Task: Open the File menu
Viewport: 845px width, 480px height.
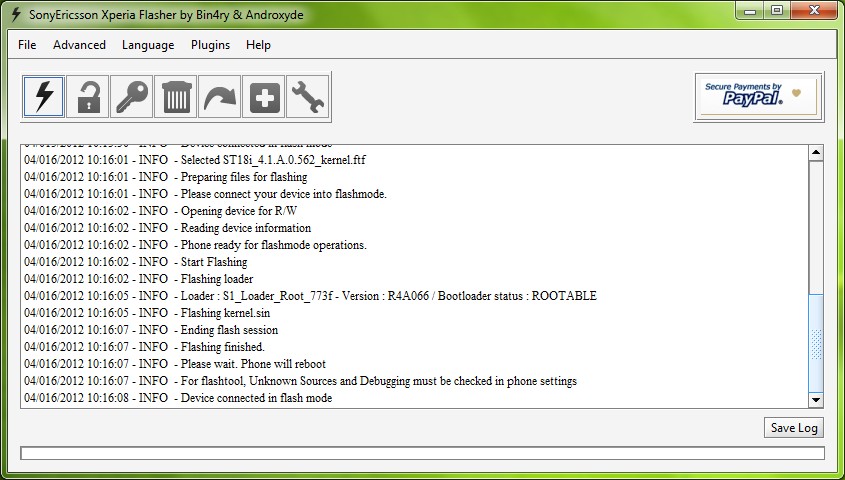Action: [27, 45]
